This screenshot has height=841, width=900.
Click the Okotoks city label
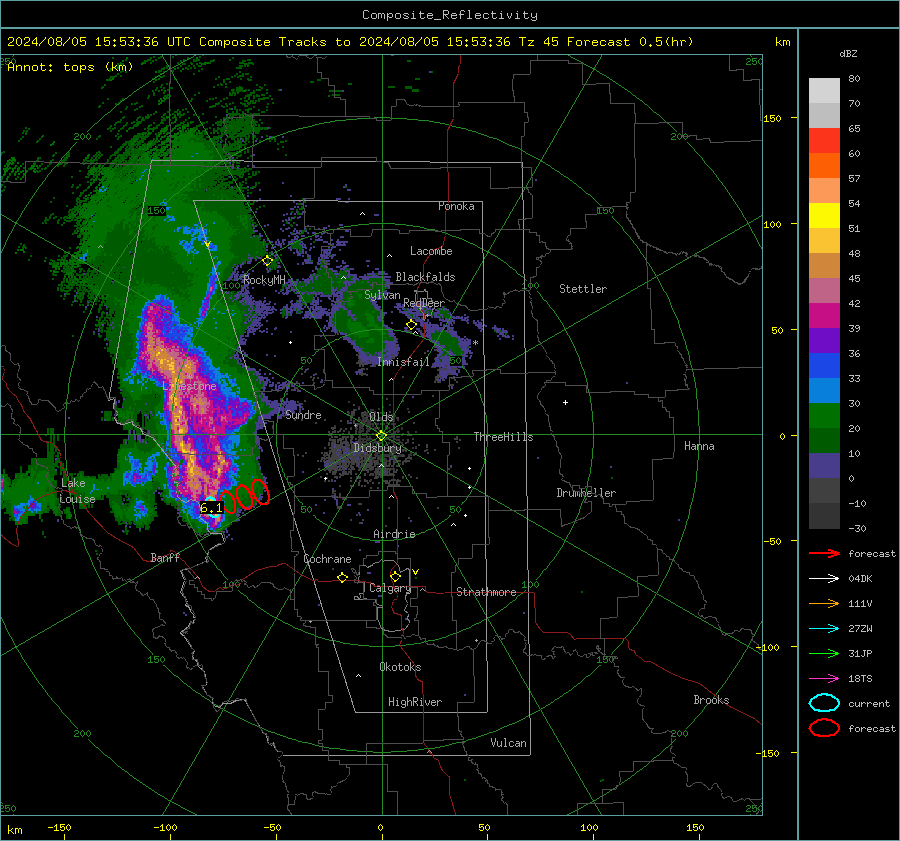(400, 667)
